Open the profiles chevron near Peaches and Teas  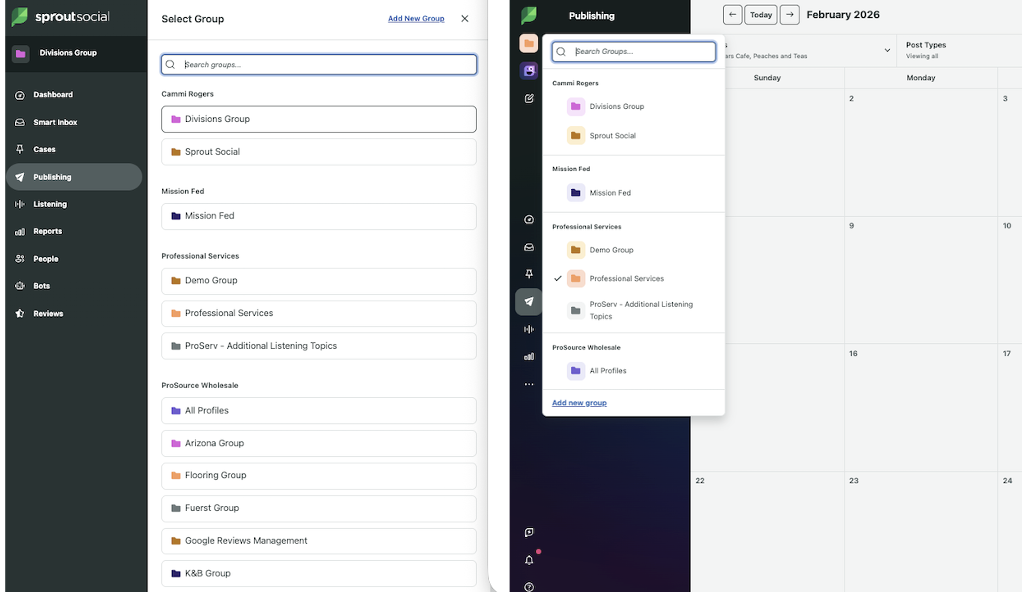[x=887, y=49]
